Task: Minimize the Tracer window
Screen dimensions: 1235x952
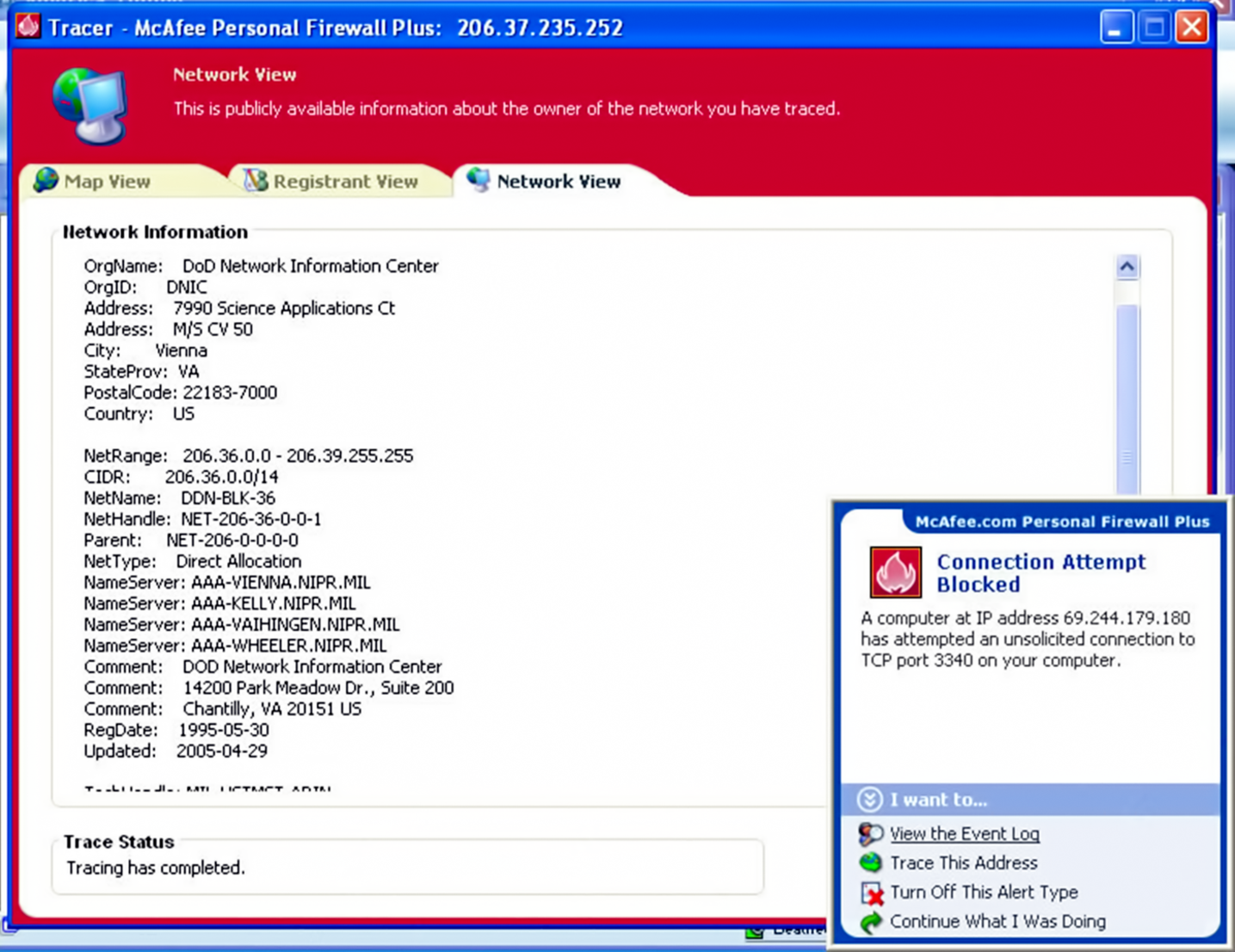Action: click(1116, 28)
